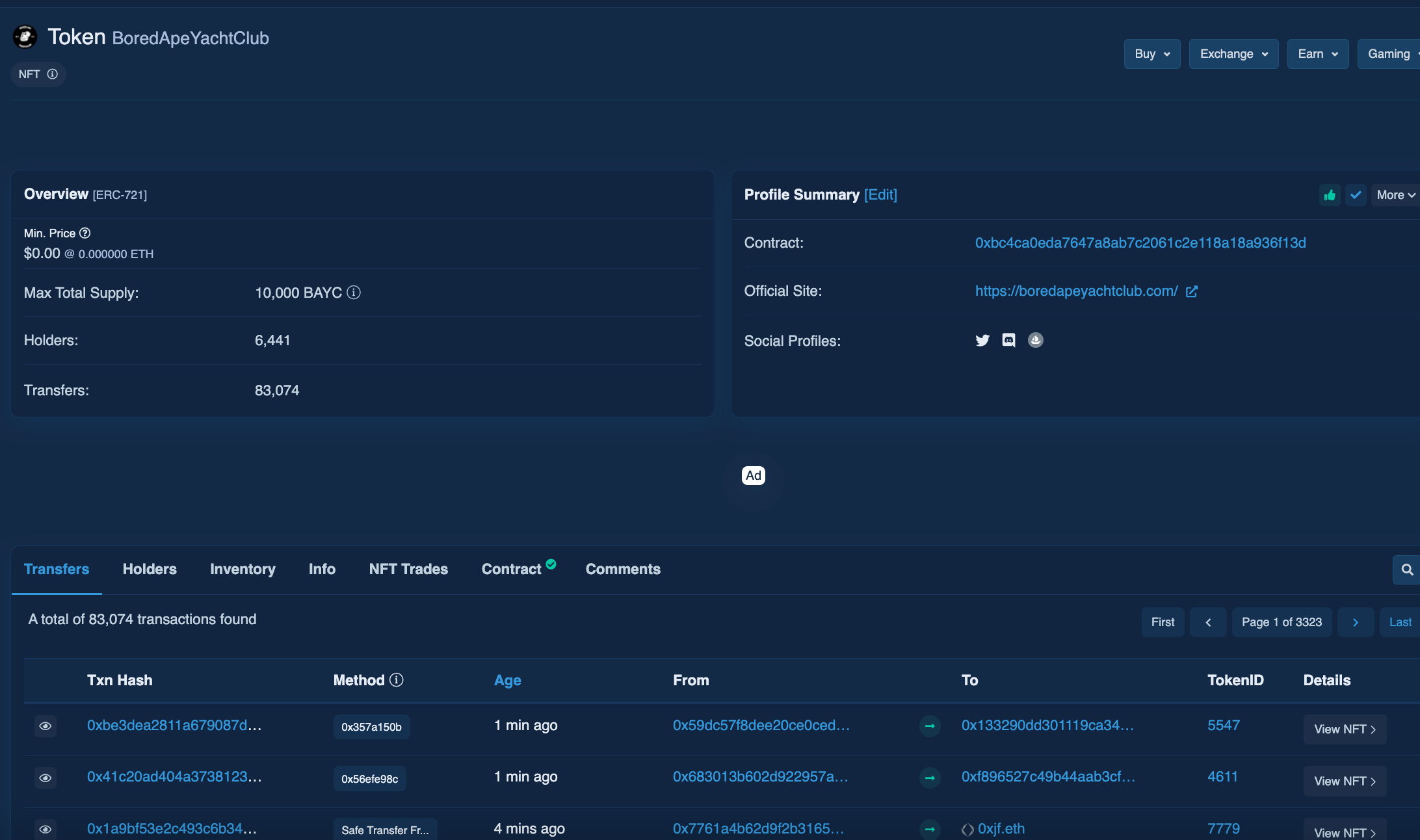
Task: Switch to the NFT Trades tab
Action: coord(408,569)
